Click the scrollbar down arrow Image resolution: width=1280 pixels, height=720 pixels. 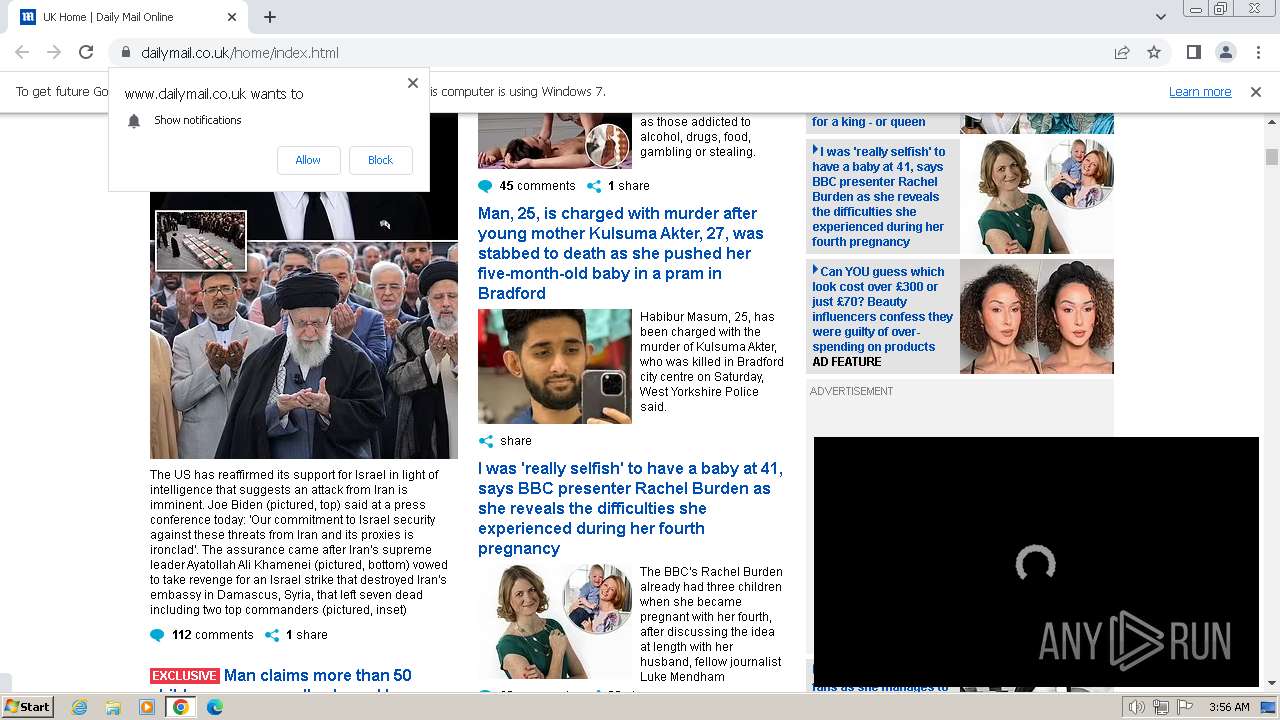[x=1272, y=684]
